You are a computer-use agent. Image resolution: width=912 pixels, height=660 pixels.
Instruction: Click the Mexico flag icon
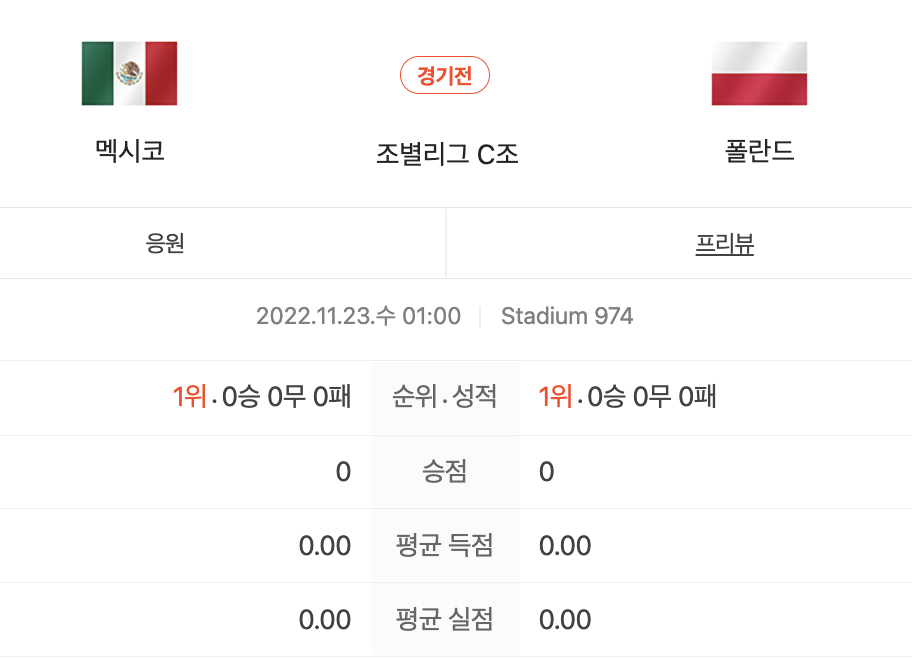pos(129,73)
